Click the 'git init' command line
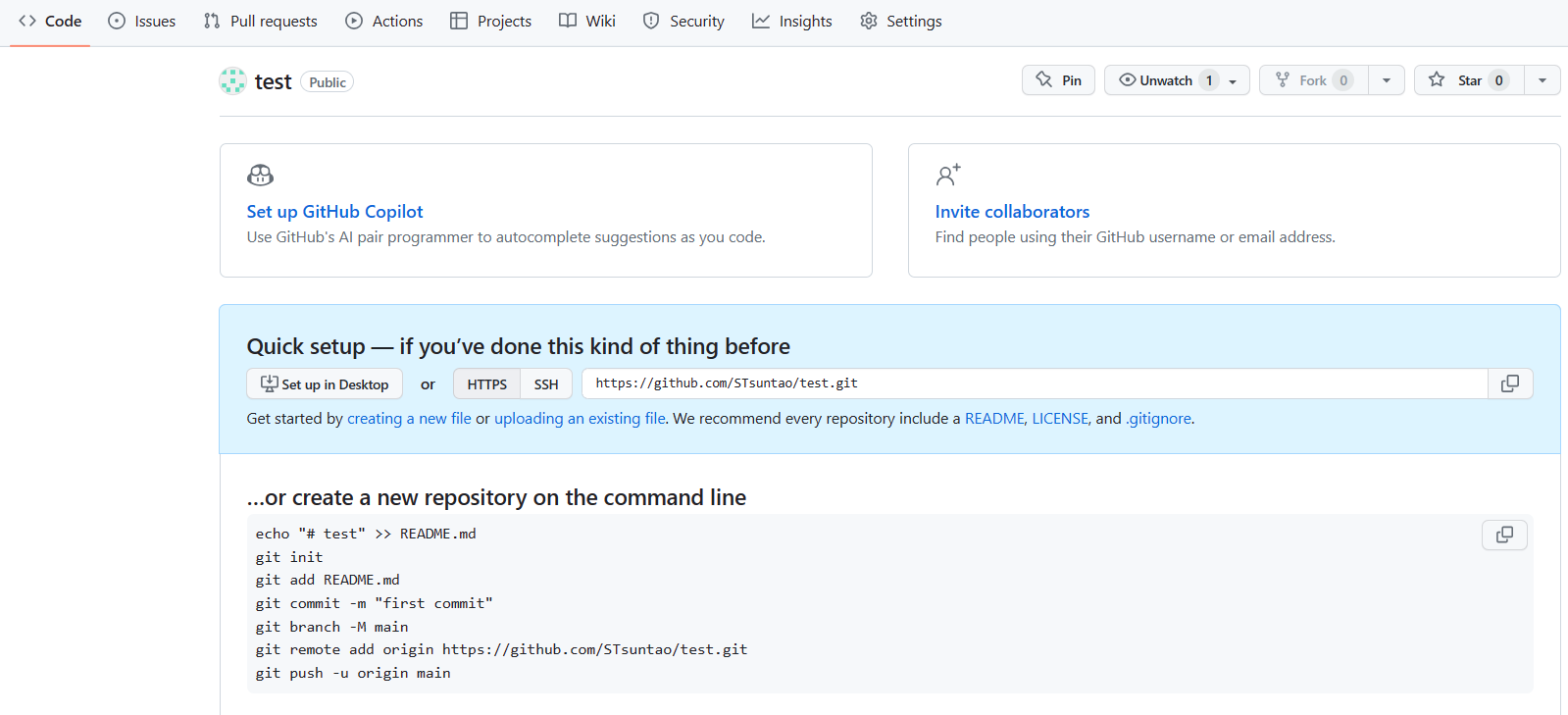Viewport: 1568px width, 715px height. pos(289,557)
